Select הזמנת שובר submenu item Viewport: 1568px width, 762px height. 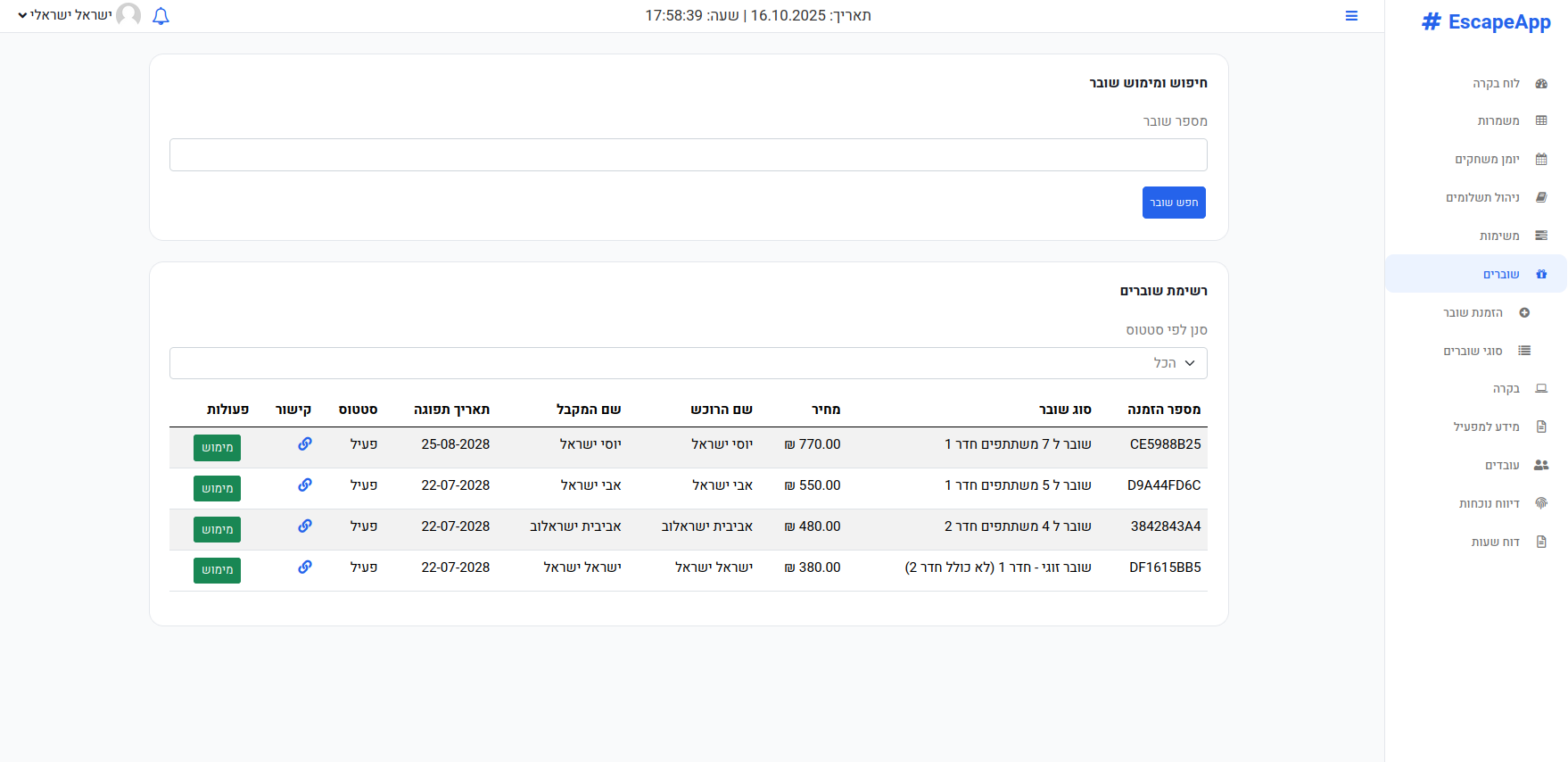coord(1473,312)
